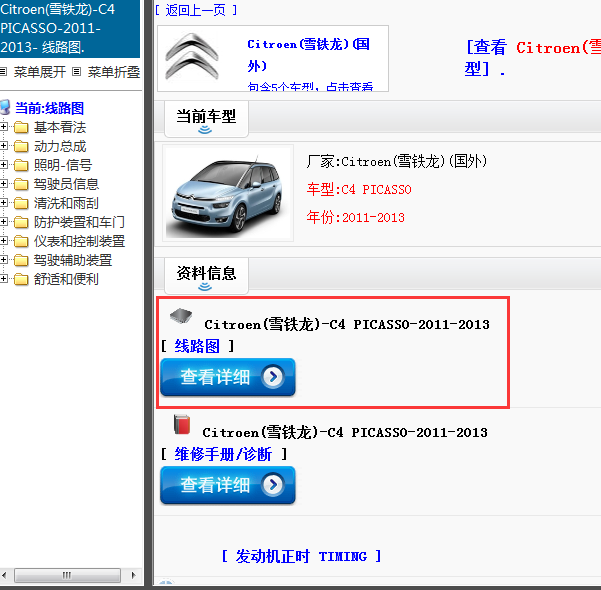The height and width of the screenshot is (590, 601).
Task: Expand the 舒适和便利 tree node
Action: click(x=3, y=278)
